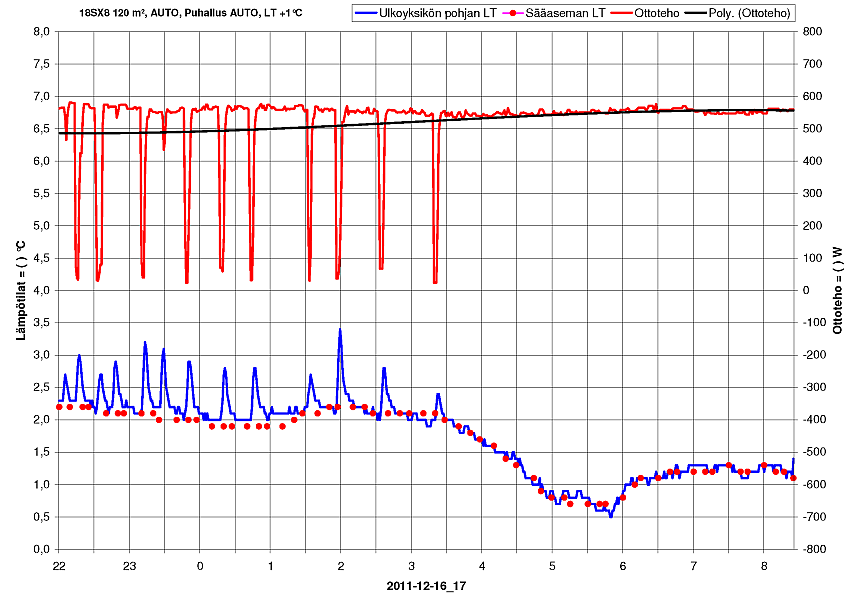Click the red line marker for Ottoteho legend
Image resolution: width=860 pixels, height=608 pixels.
(x=621, y=13)
